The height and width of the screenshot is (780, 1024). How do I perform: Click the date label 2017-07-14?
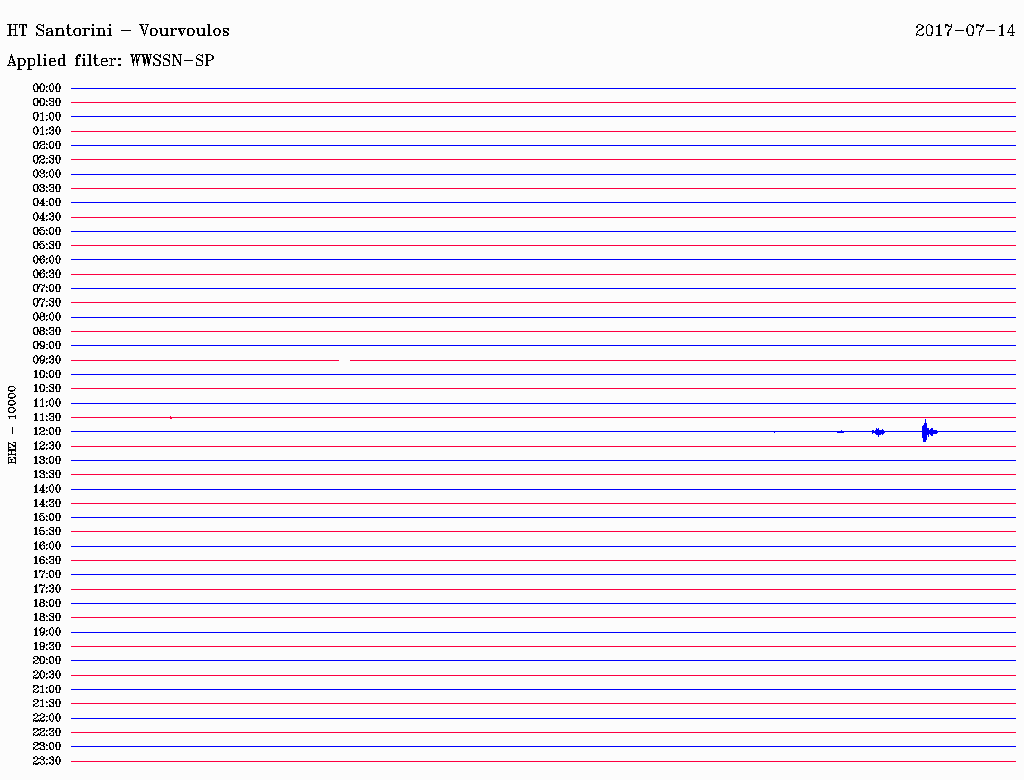tap(965, 31)
